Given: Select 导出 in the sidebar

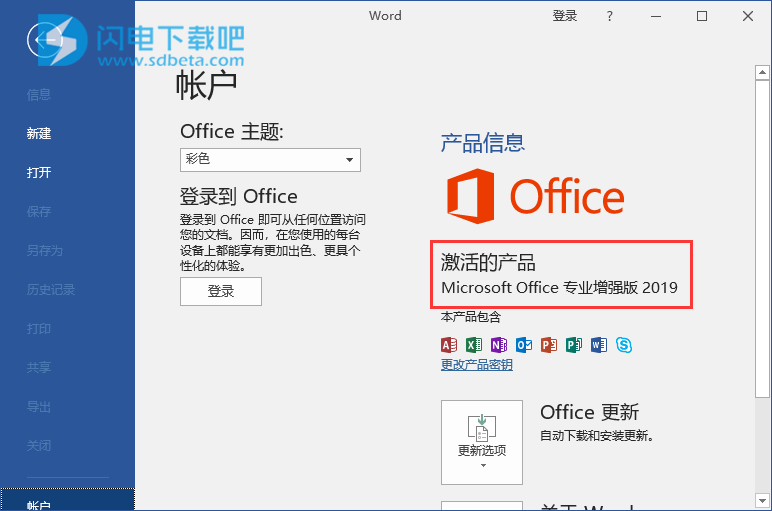Looking at the screenshot, I should click(x=39, y=407).
